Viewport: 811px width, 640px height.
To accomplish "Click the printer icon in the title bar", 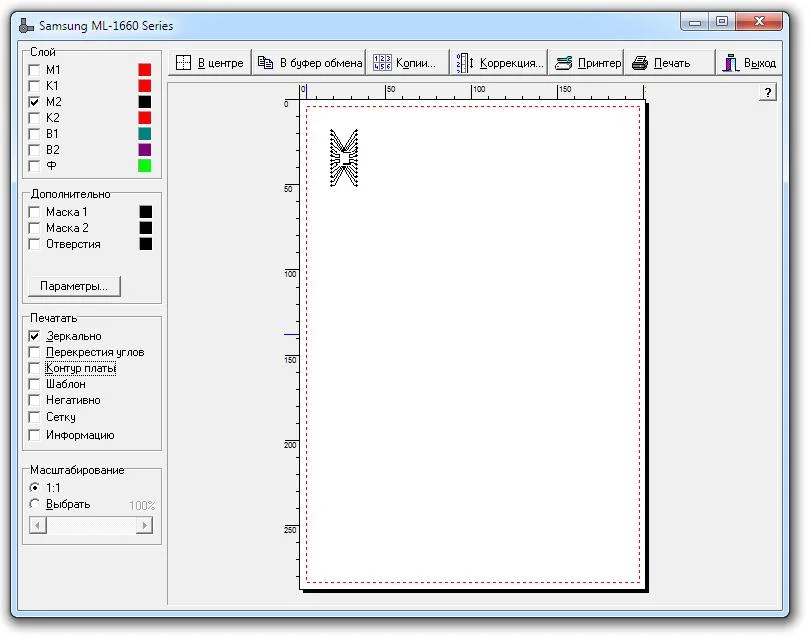I will click(26, 25).
